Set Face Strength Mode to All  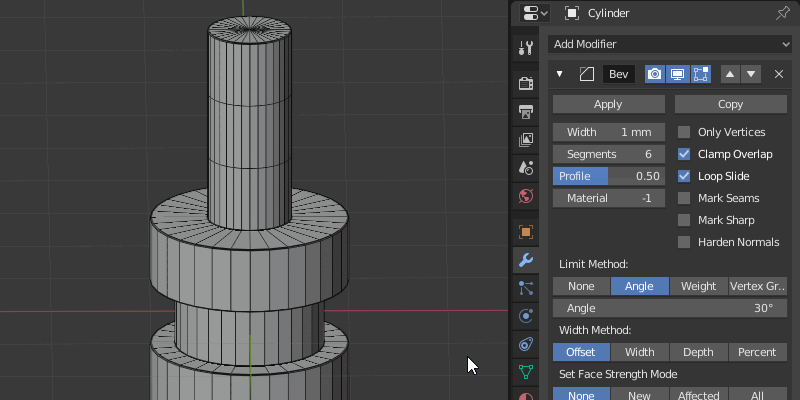[x=758, y=394]
